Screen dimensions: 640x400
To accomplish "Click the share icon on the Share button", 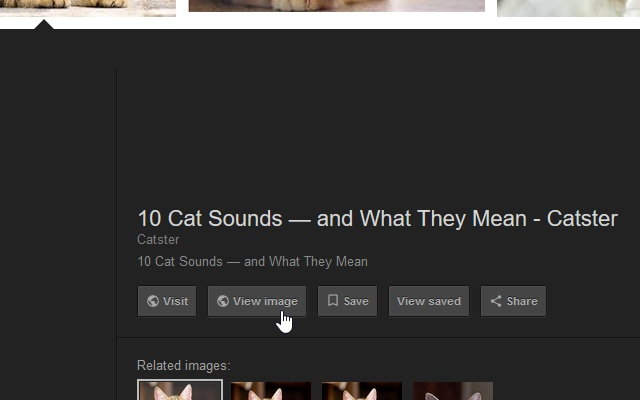I will click(x=496, y=301).
